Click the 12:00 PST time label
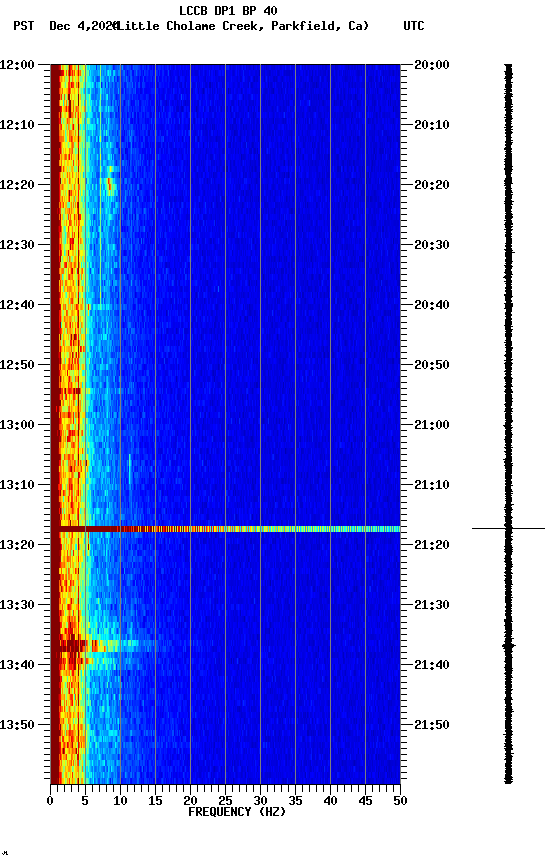This screenshot has height=864, width=552. tap(17, 65)
